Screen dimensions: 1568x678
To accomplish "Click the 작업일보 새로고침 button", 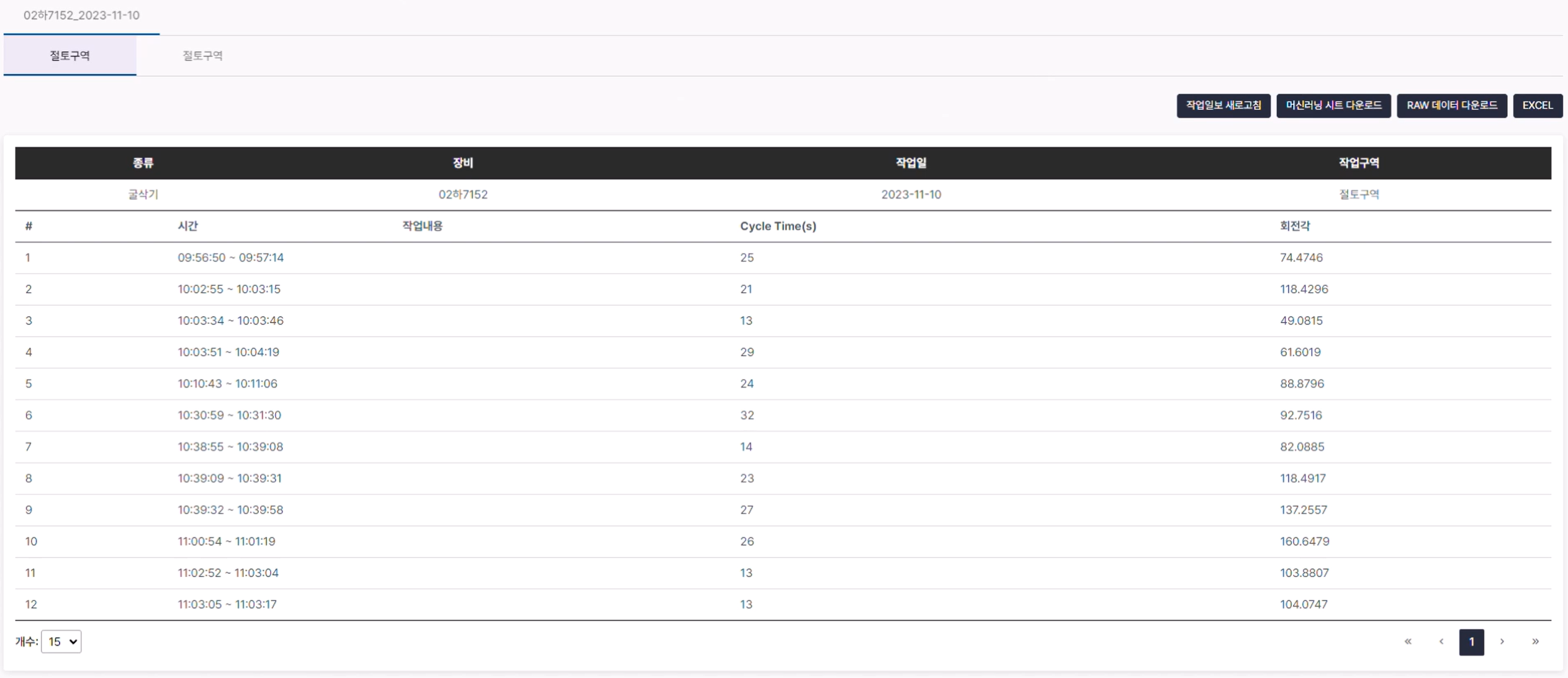I will point(1223,105).
